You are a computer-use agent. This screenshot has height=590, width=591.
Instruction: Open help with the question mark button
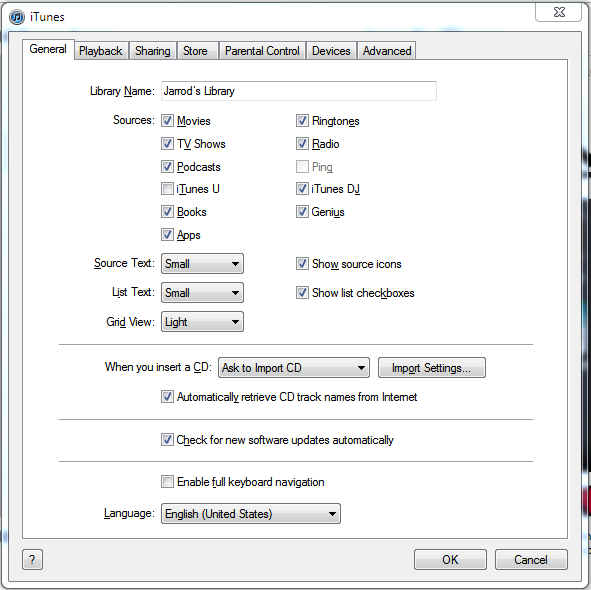coord(32,559)
